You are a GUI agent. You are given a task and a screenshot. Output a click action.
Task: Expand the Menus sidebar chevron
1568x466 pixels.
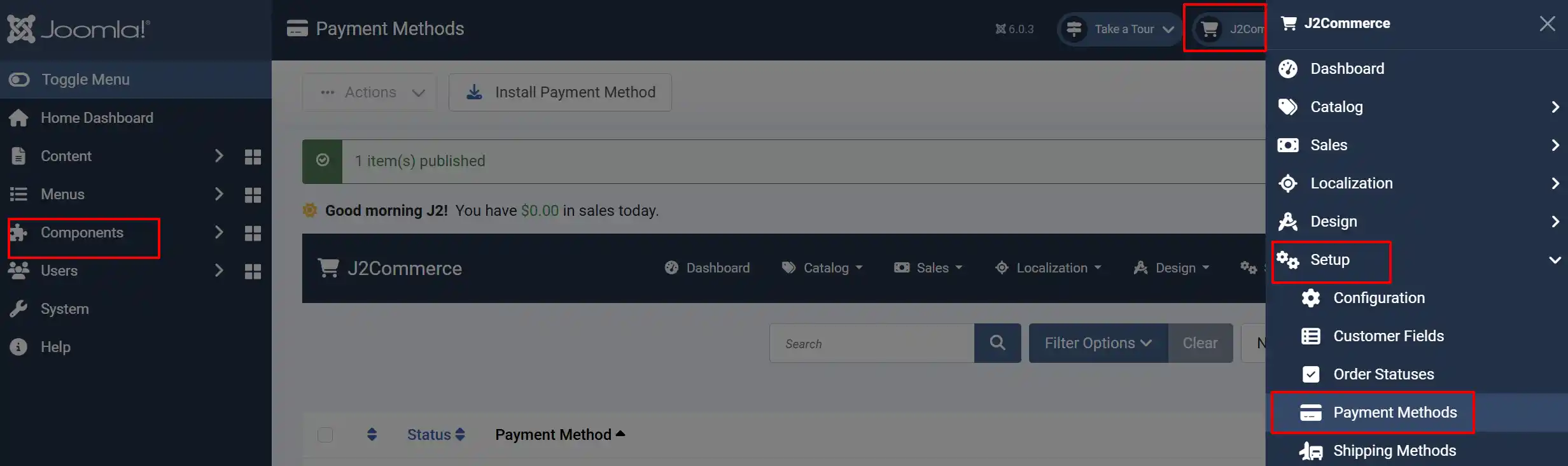click(219, 194)
